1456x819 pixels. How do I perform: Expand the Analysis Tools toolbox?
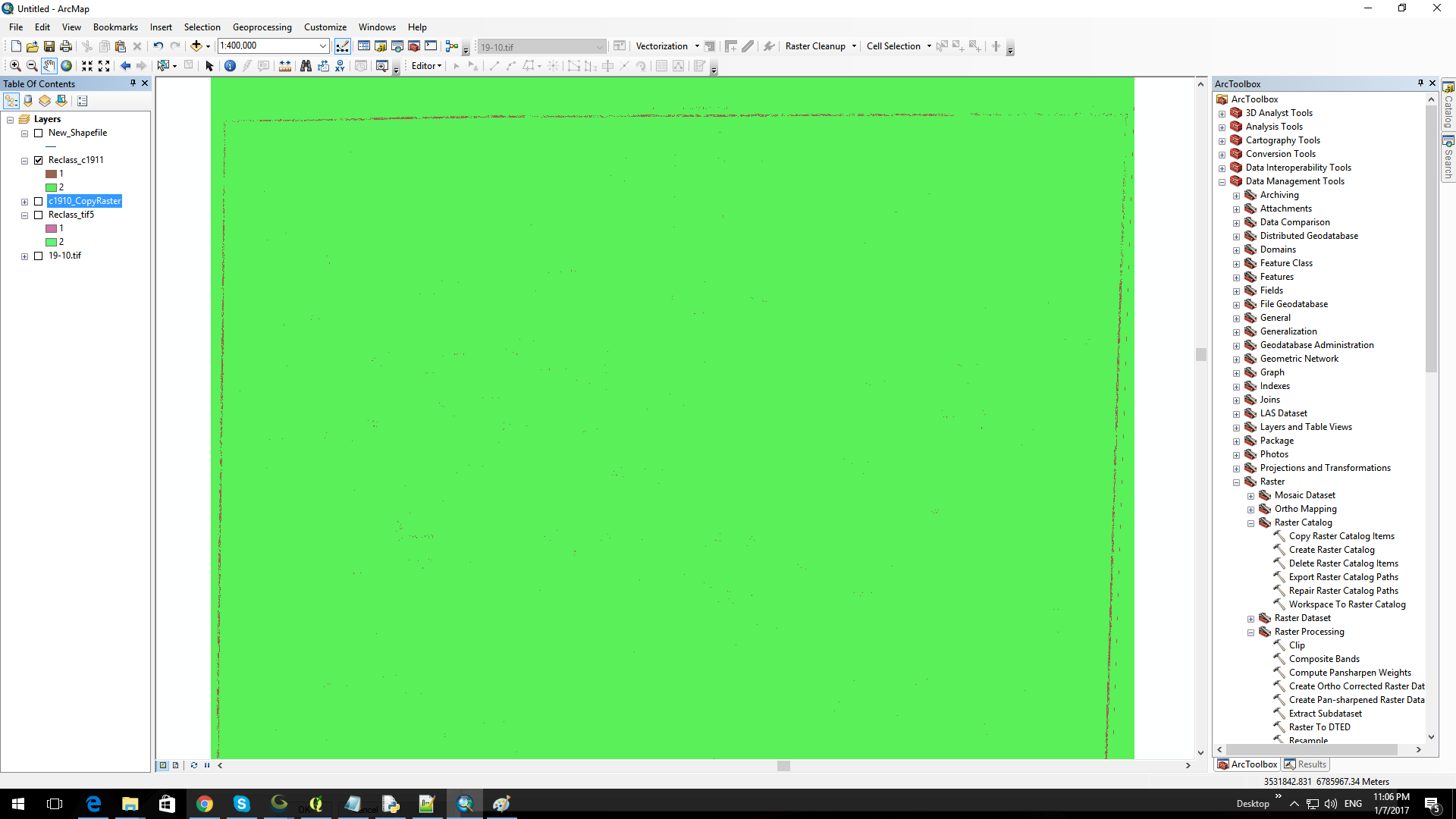click(x=1222, y=127)
